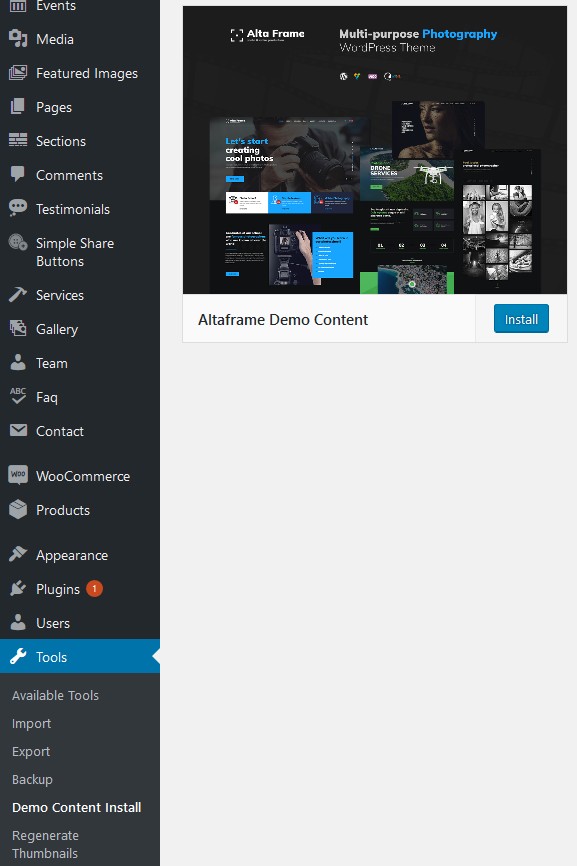
Task: Click the Simple Share Buttons icon
Action: click(18, 242)
